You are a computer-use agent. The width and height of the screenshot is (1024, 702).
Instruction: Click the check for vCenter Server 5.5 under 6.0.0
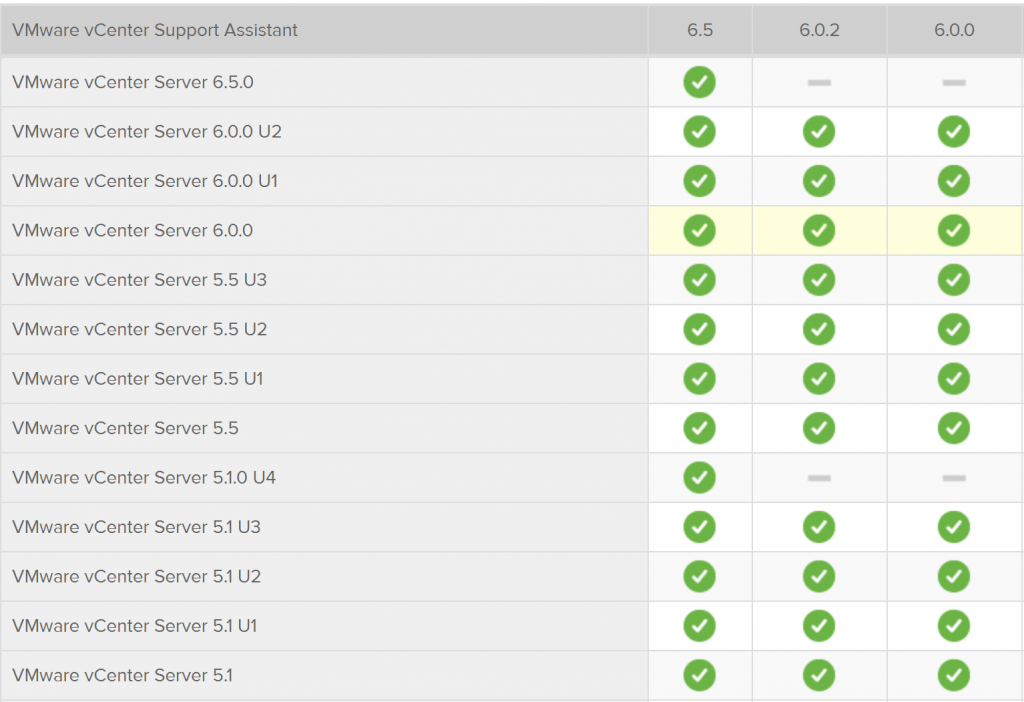tap(954, 428)
